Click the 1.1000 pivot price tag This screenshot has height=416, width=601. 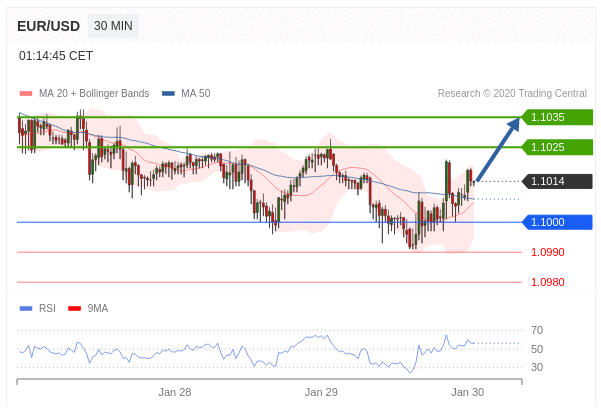coord(557,222)
